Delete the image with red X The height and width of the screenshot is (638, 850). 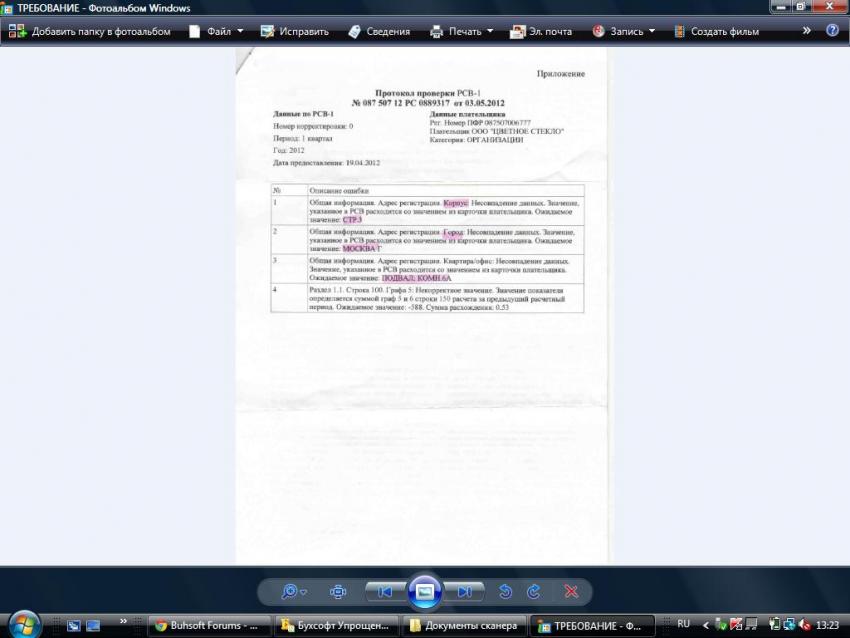coord(572,591)
